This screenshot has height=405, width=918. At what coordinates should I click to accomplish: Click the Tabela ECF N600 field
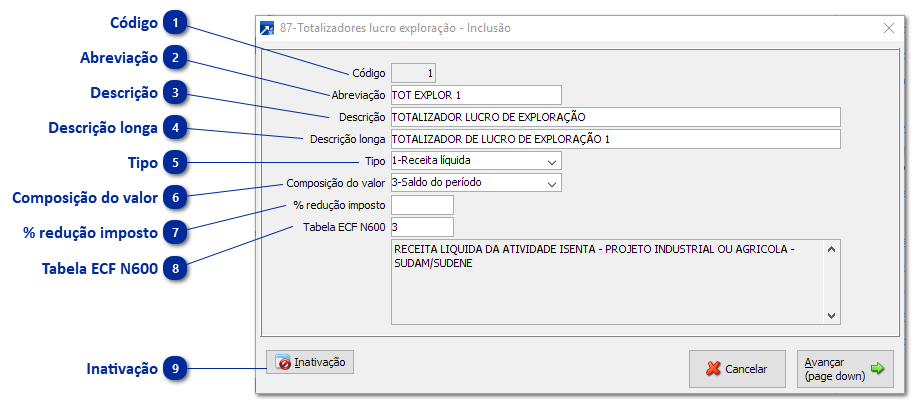(x=422, y=226)
